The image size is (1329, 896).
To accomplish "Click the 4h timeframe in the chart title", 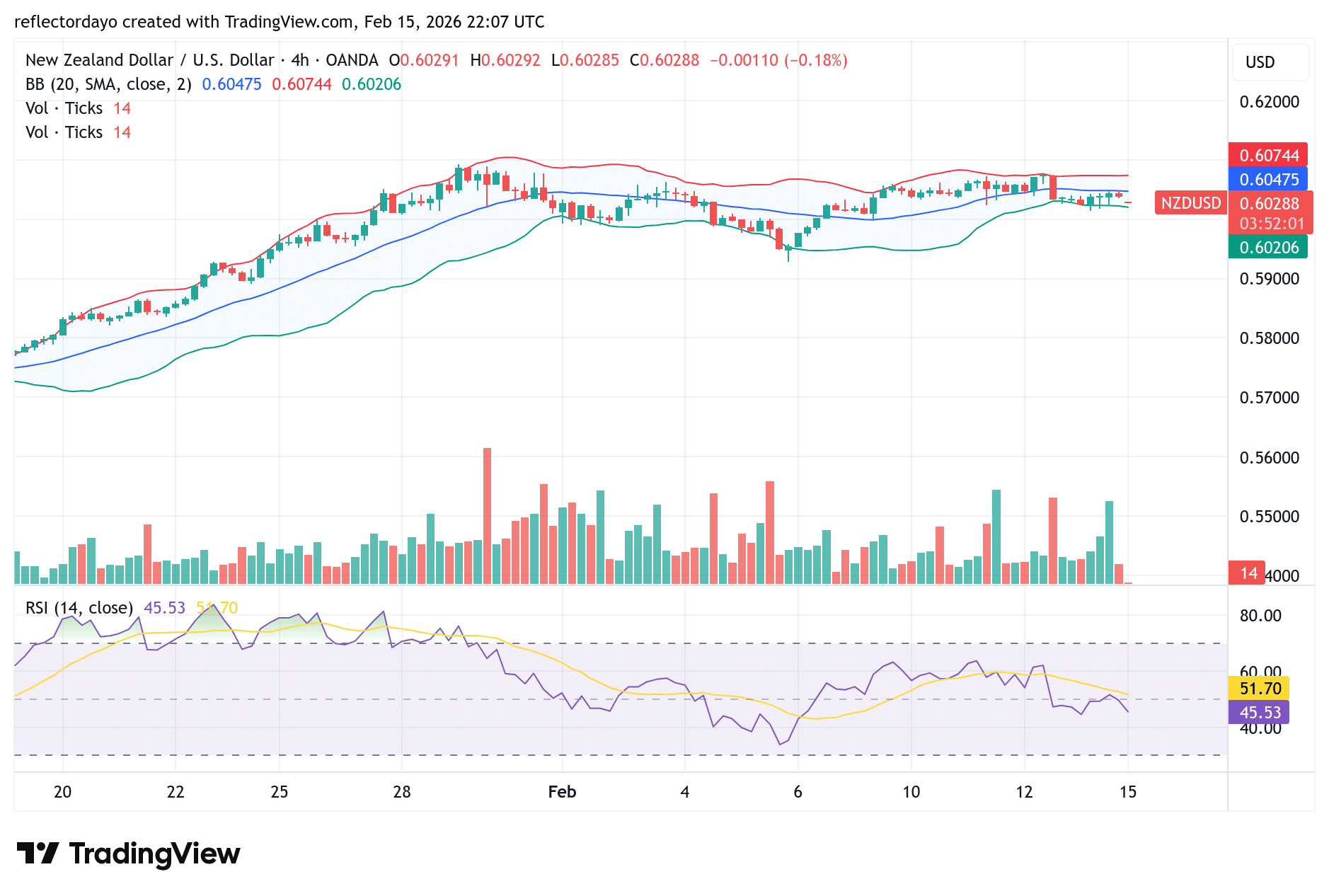I will click(x=300, y=60).
